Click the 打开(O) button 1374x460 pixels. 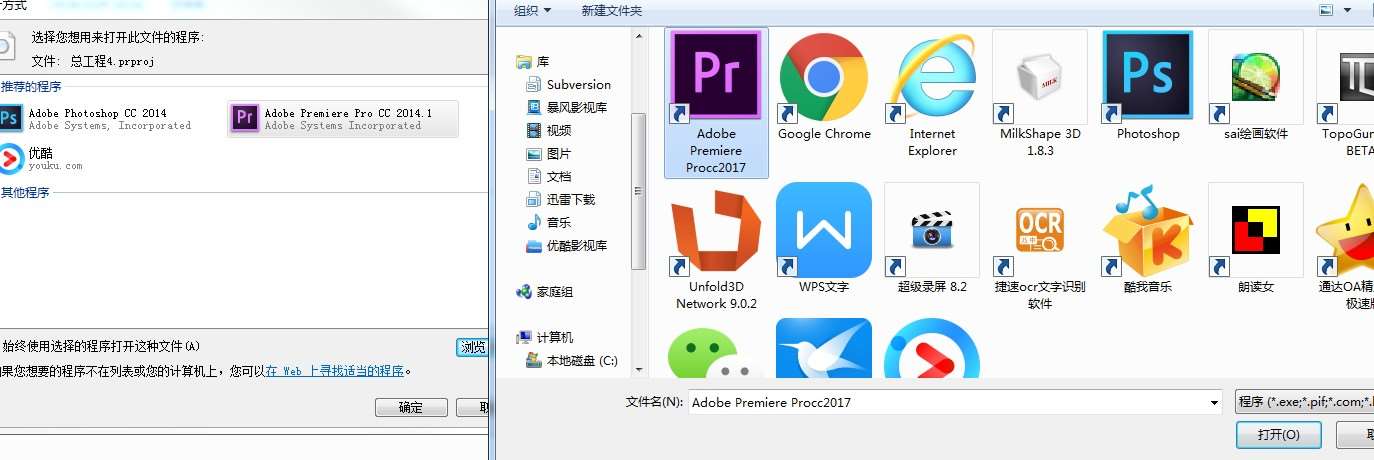tap(1278, 435)
